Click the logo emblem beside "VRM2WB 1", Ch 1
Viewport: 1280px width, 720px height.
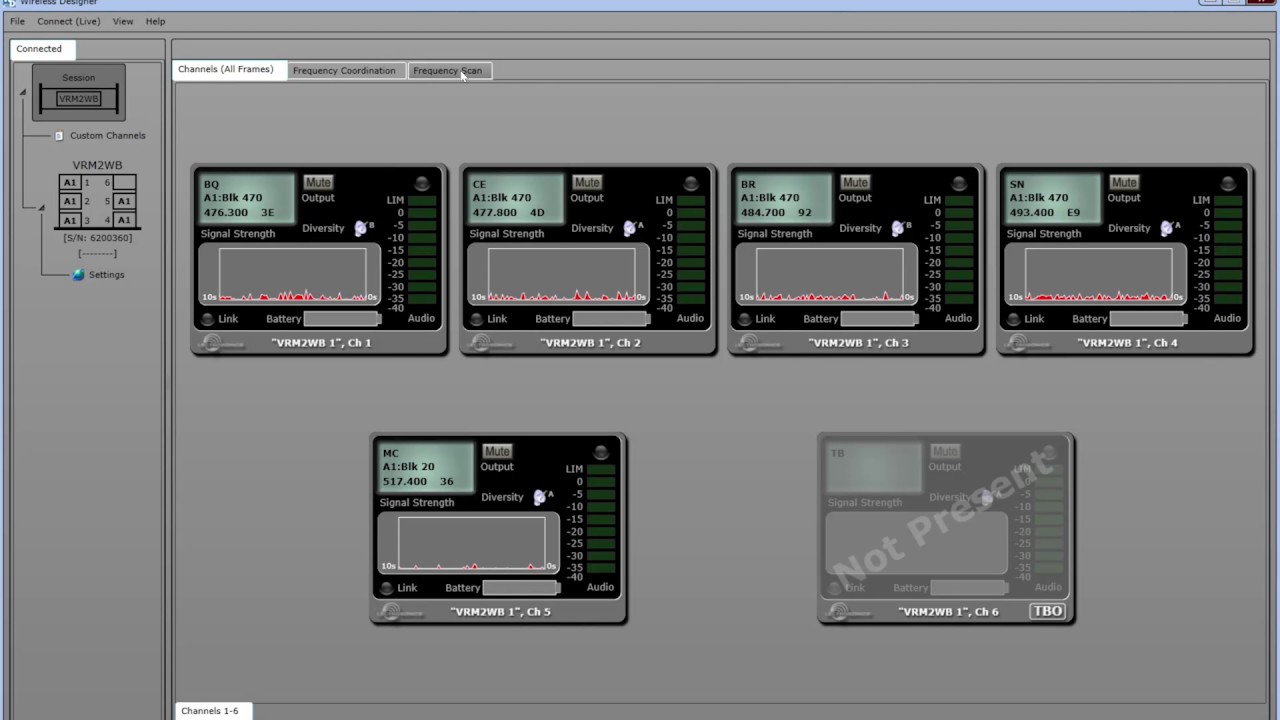point(219,343)
